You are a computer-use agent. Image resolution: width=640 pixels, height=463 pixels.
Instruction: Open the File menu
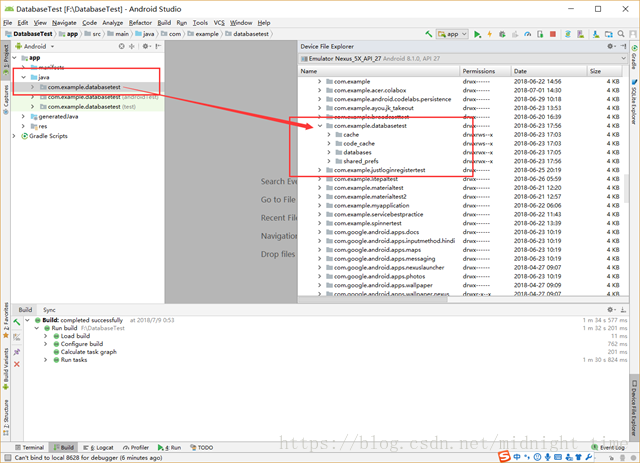(8, 23)
